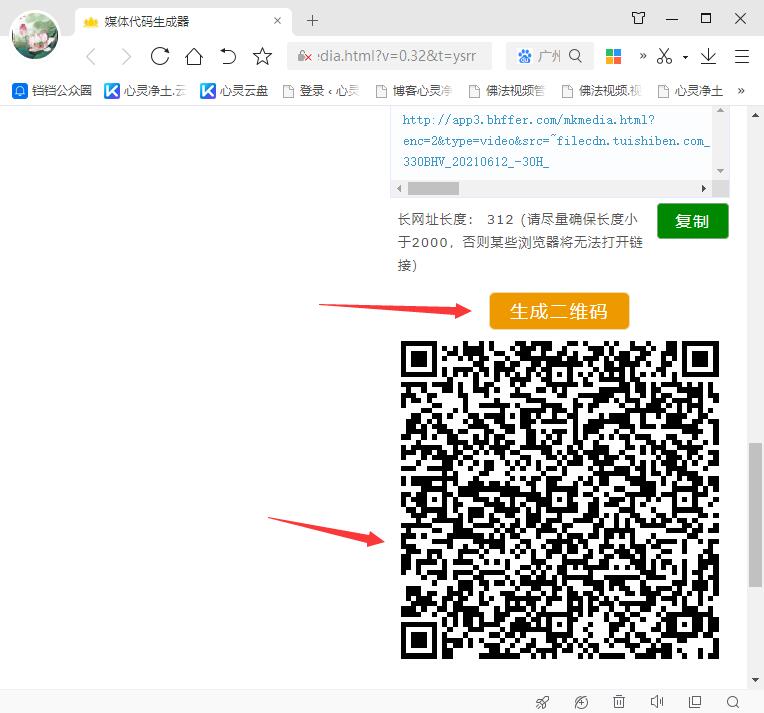Open the browser main menu
Screen dimensions: 764x713
click(742, 57)
